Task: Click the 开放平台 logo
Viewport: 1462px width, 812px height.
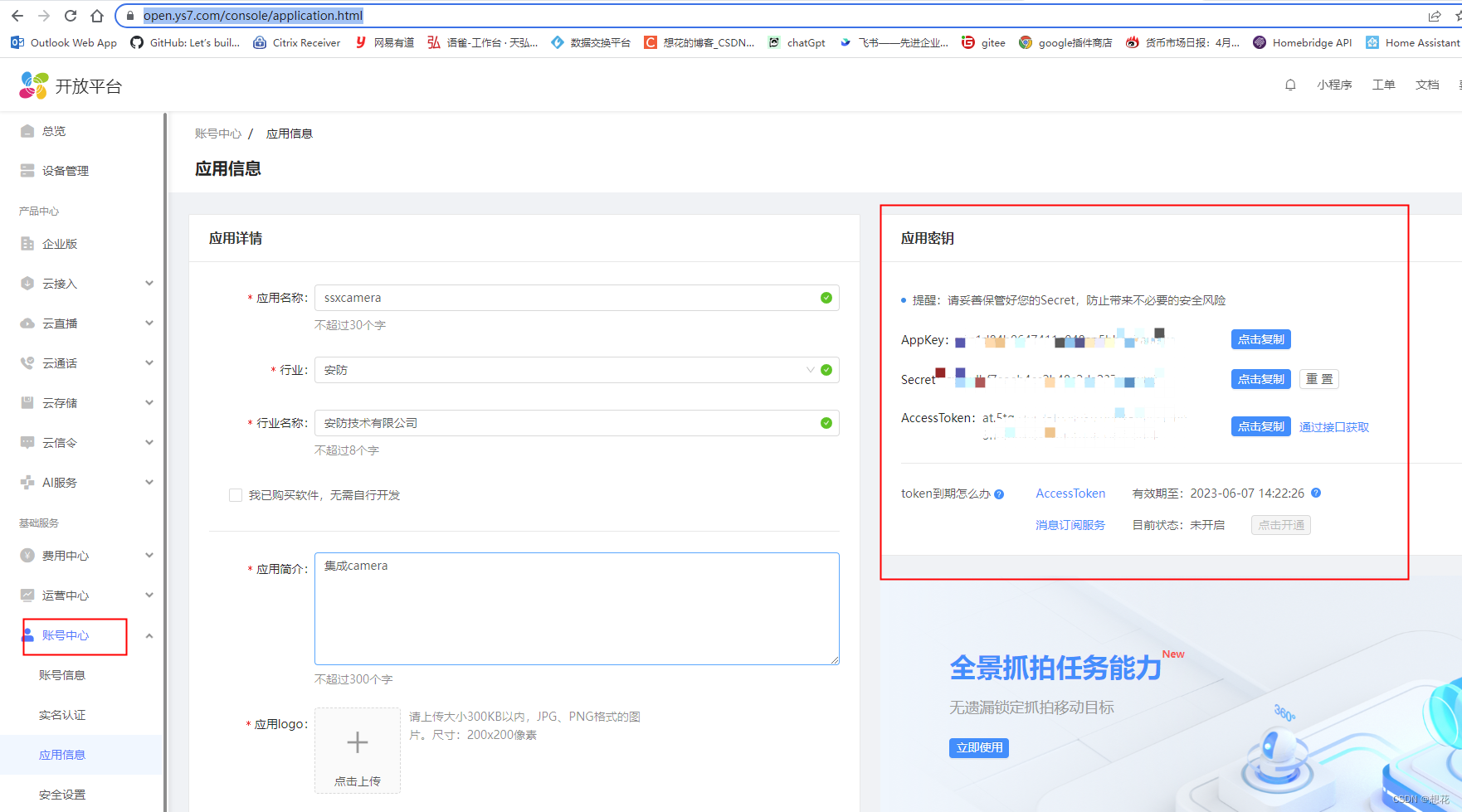Action: pyautogui.click(x=71, y=85)
